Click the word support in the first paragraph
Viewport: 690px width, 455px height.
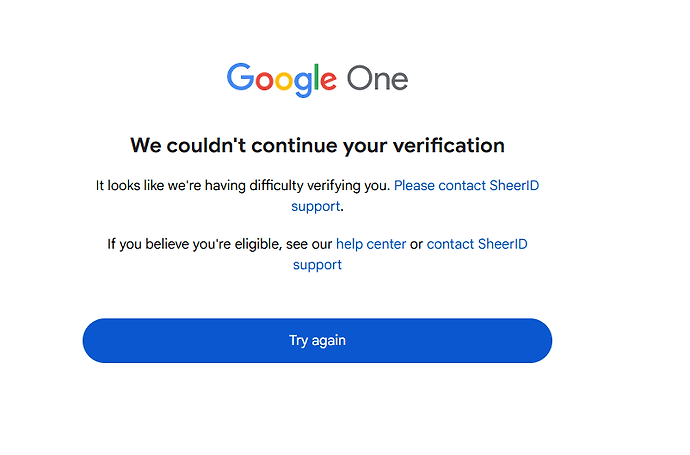(x=316, y=206)
